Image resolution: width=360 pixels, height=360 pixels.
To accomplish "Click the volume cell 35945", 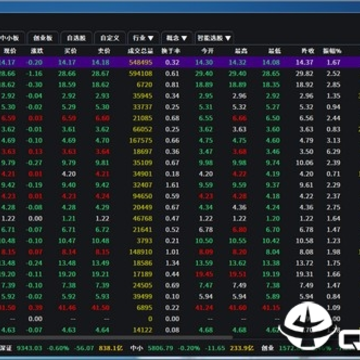I will click(x=142, y=96).
